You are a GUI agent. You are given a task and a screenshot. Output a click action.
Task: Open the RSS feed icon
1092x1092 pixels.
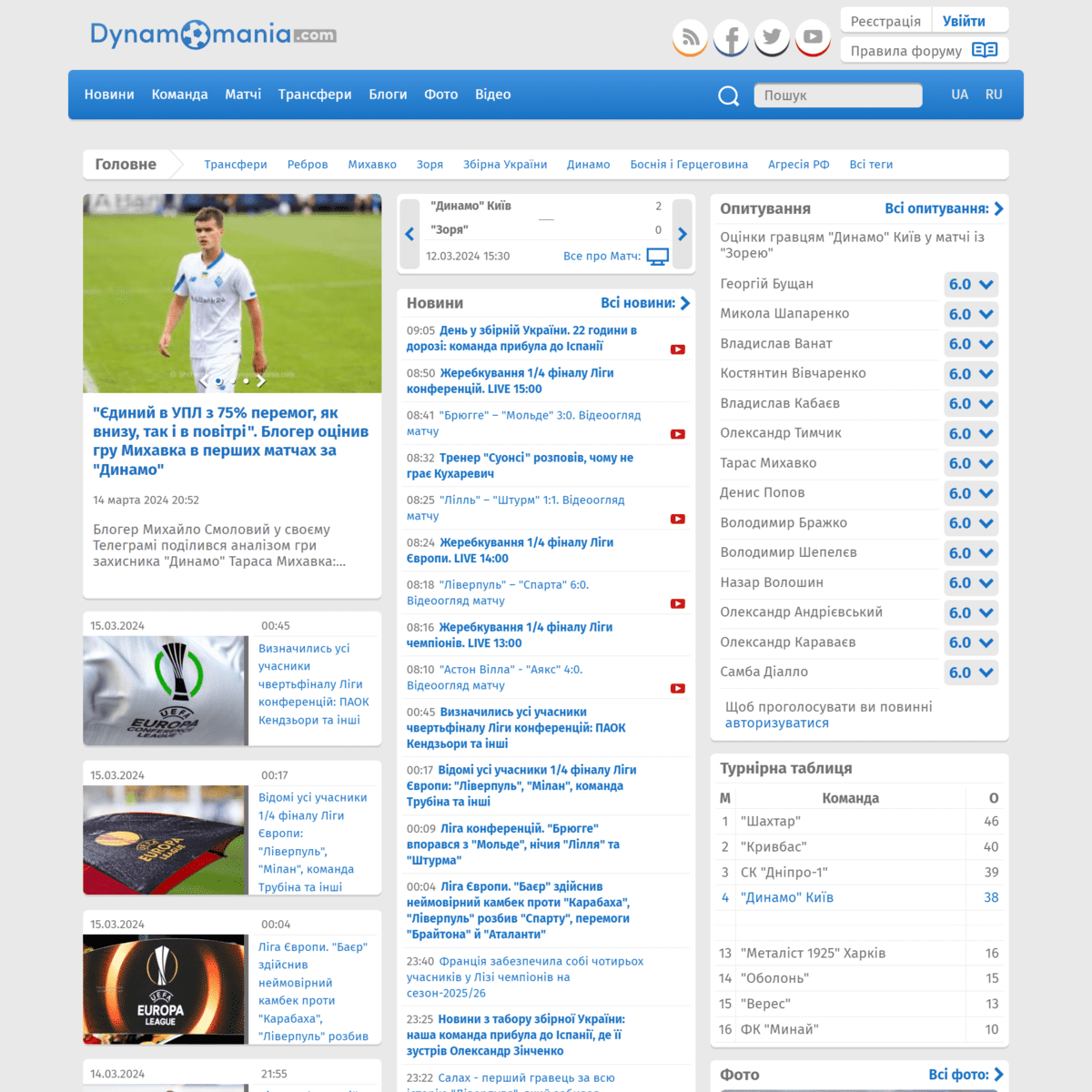690,37
